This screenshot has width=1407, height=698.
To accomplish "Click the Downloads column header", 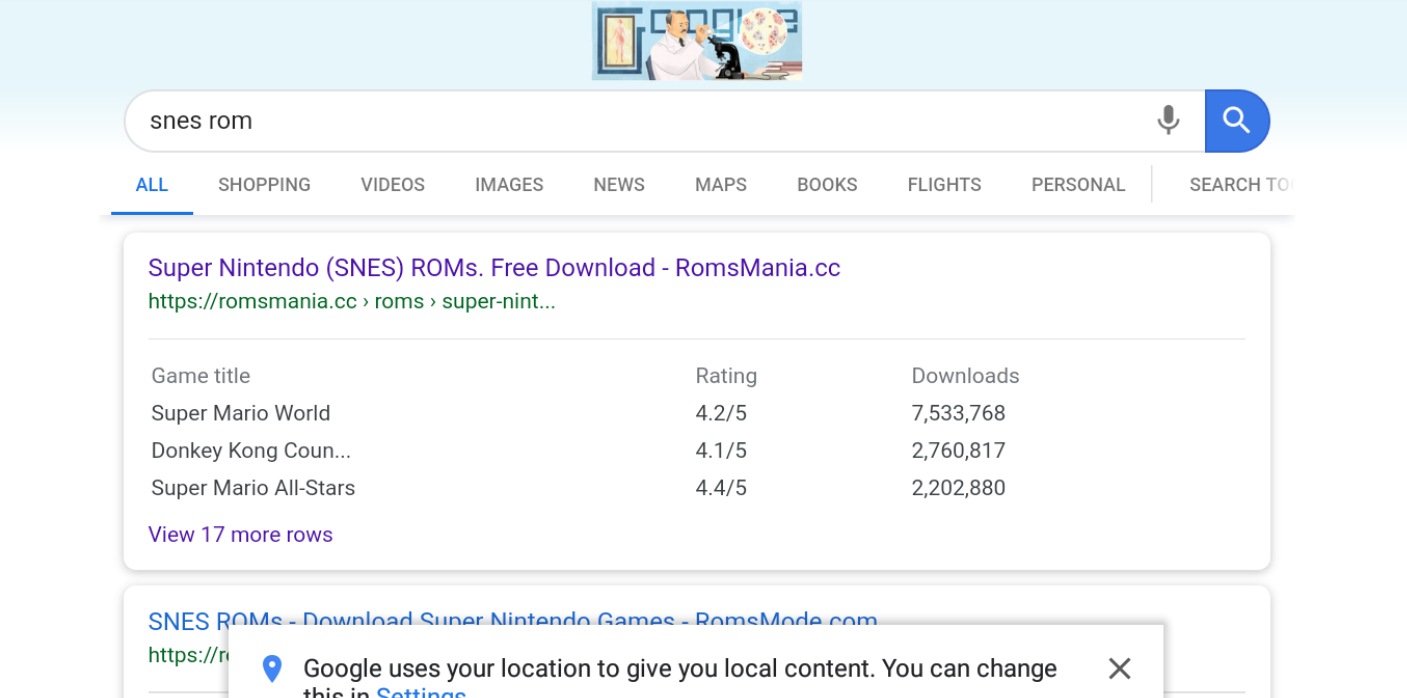I will (965, 376).
